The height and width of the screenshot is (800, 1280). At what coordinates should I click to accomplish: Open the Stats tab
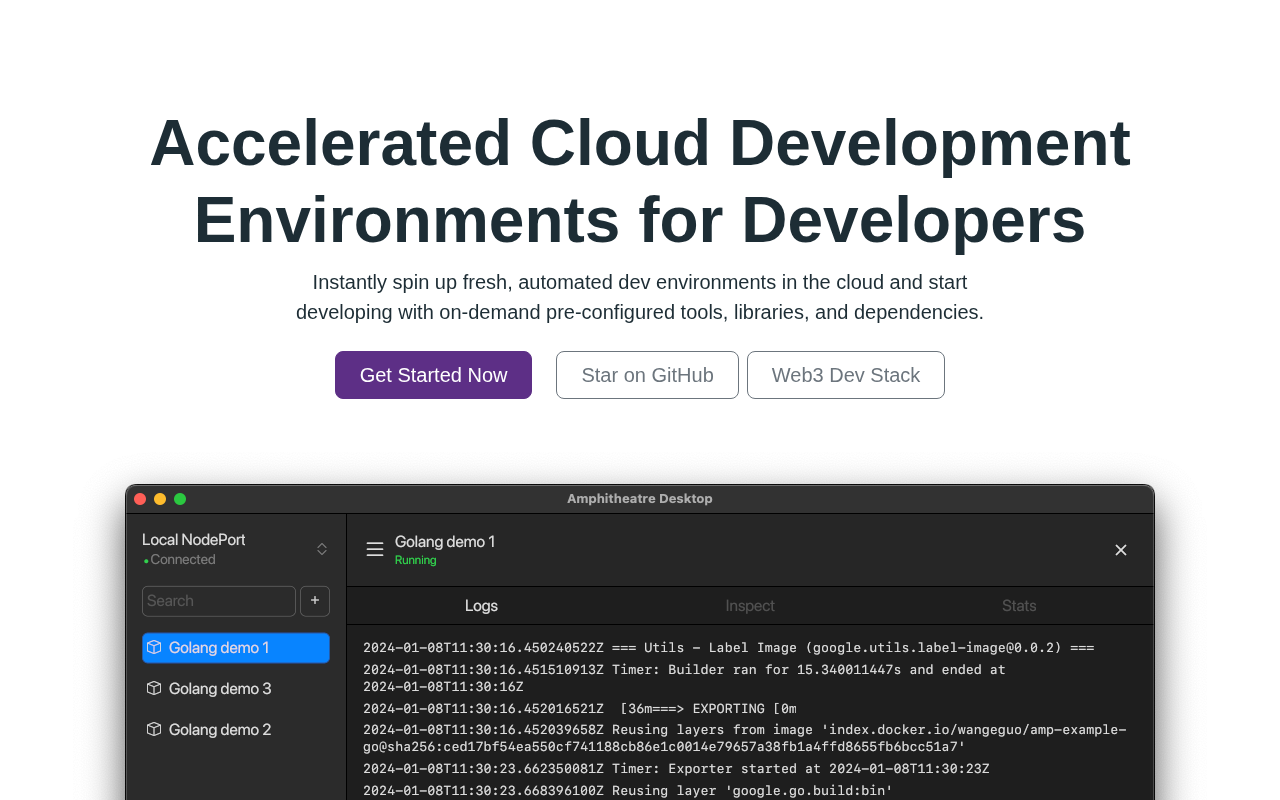point(1019,606)
